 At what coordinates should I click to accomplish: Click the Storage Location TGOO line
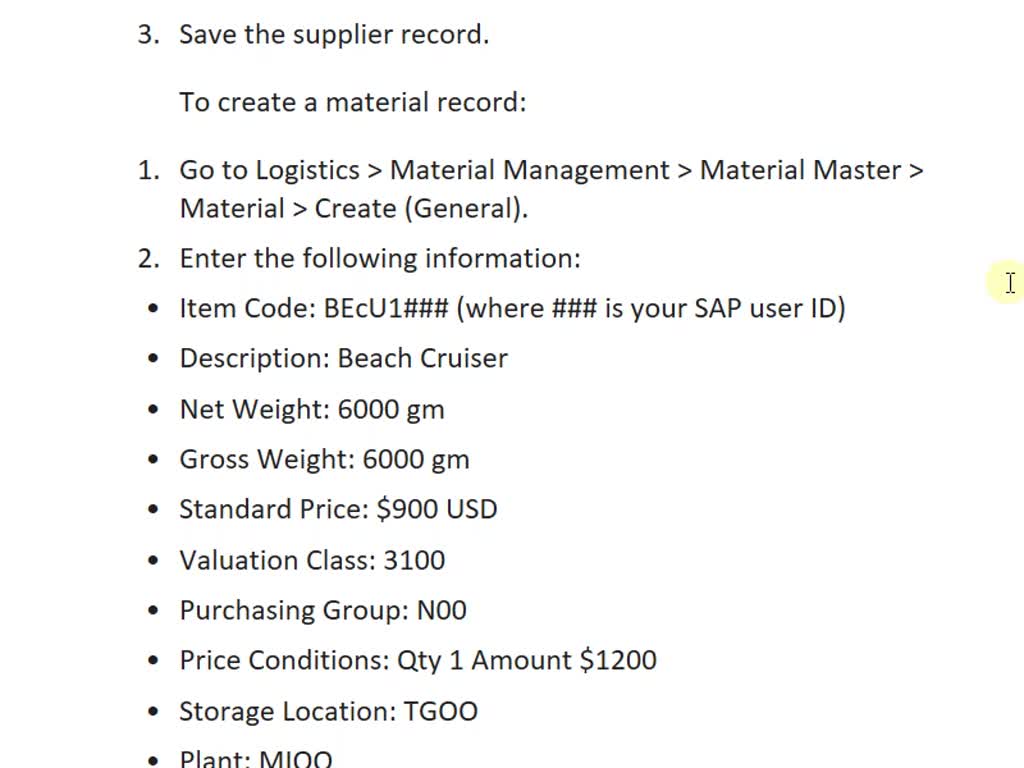point(328,711)
